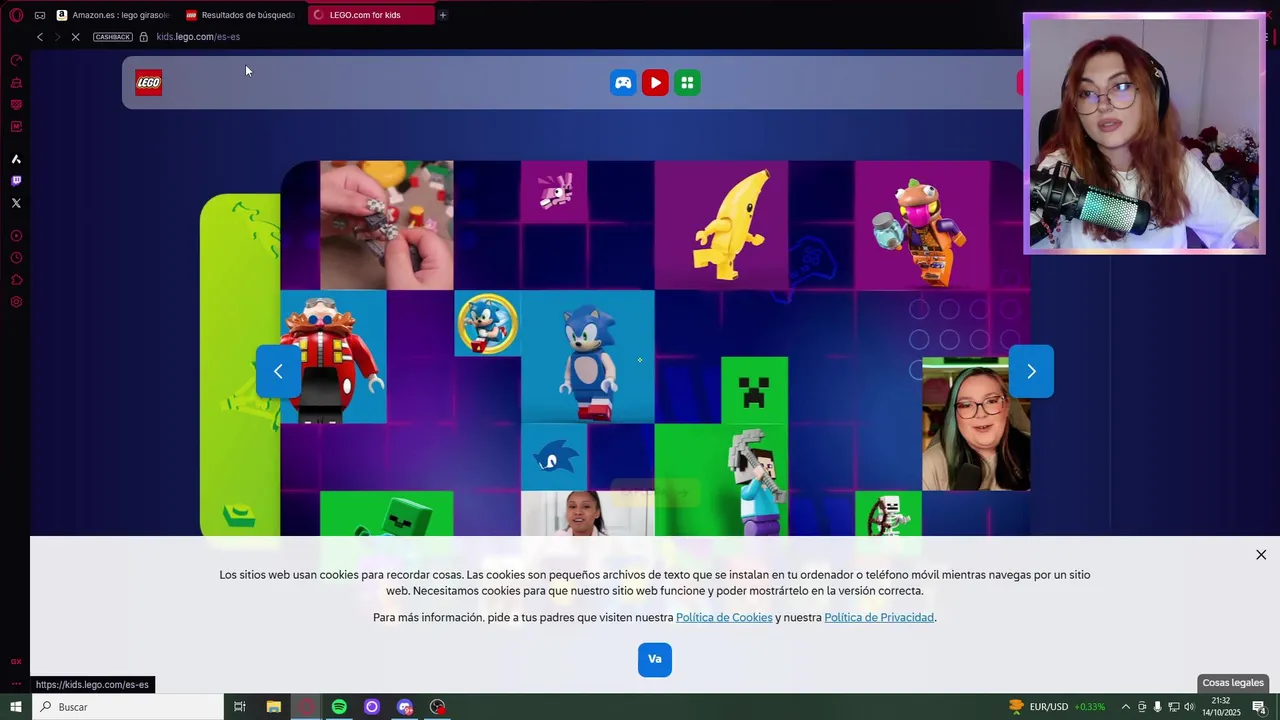Open the Política de Privacidad link
Viewport: 1280px width, 720px height.
(879, 618)
